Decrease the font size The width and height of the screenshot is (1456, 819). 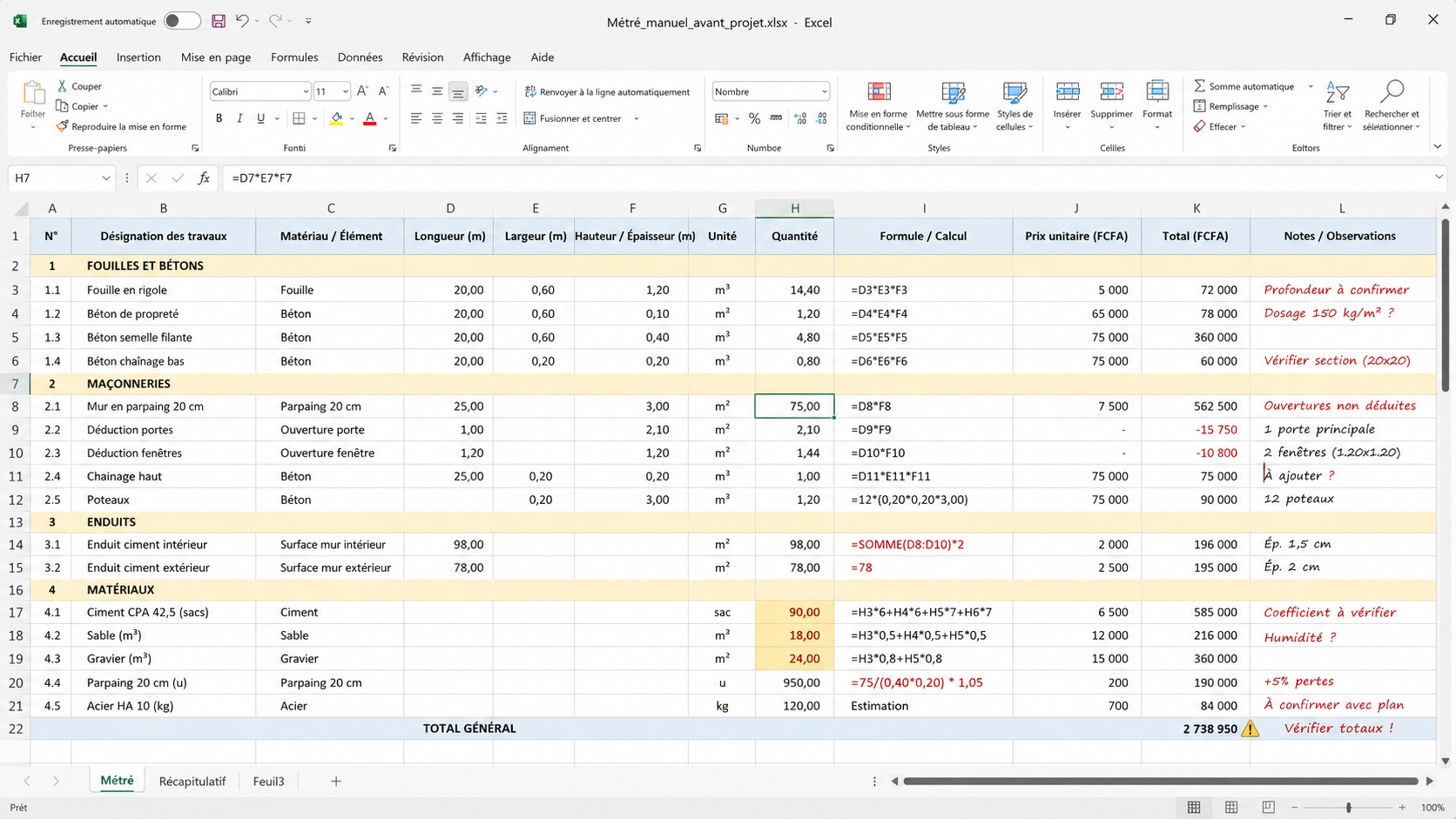(x=382, y=91)
